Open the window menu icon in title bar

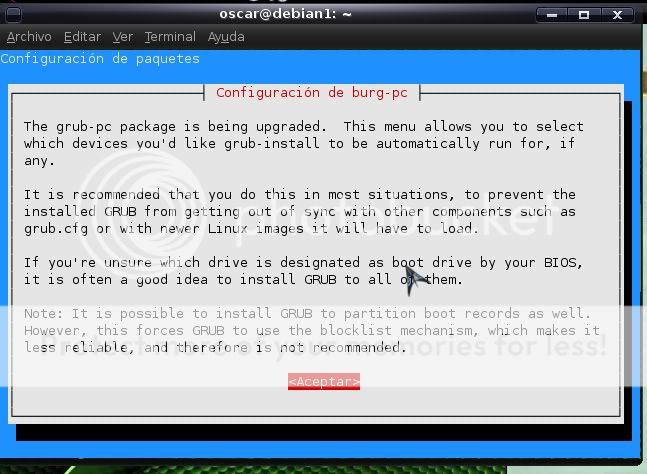pyautogui.click(x=13, y=15)
